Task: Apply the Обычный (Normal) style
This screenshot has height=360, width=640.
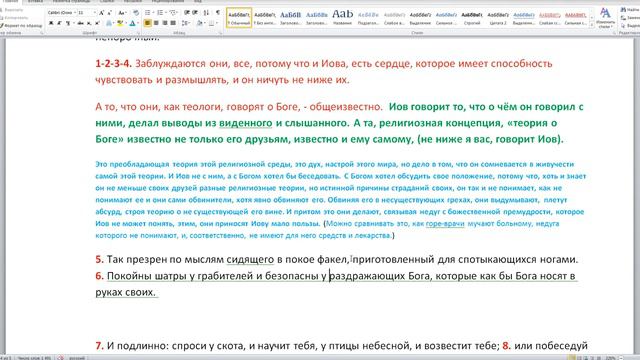Action: click(239, 18)
